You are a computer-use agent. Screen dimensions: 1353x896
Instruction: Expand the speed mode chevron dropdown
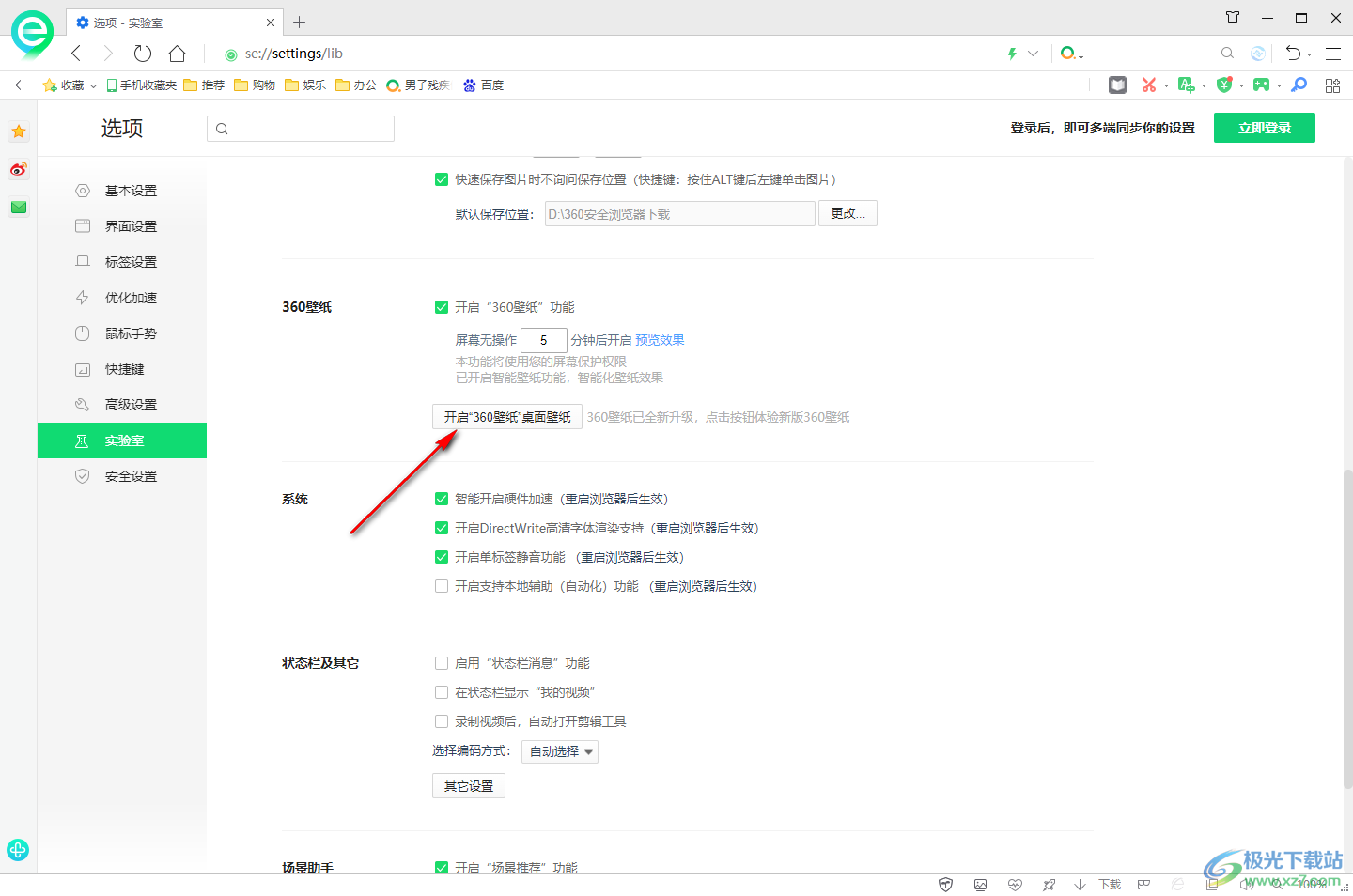pyautogui.click(x=1034, y=54)
